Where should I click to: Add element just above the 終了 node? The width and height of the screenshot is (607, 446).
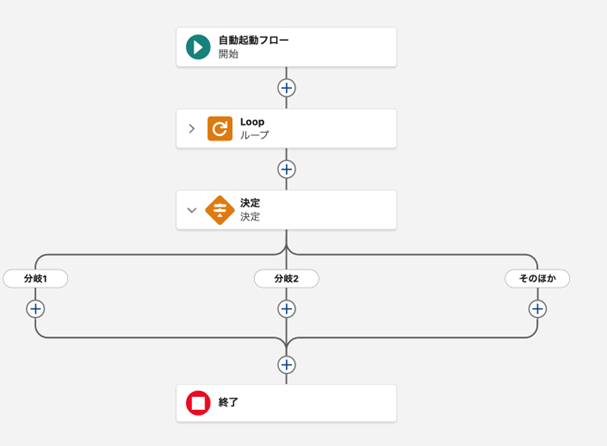[x=287, y=365]
